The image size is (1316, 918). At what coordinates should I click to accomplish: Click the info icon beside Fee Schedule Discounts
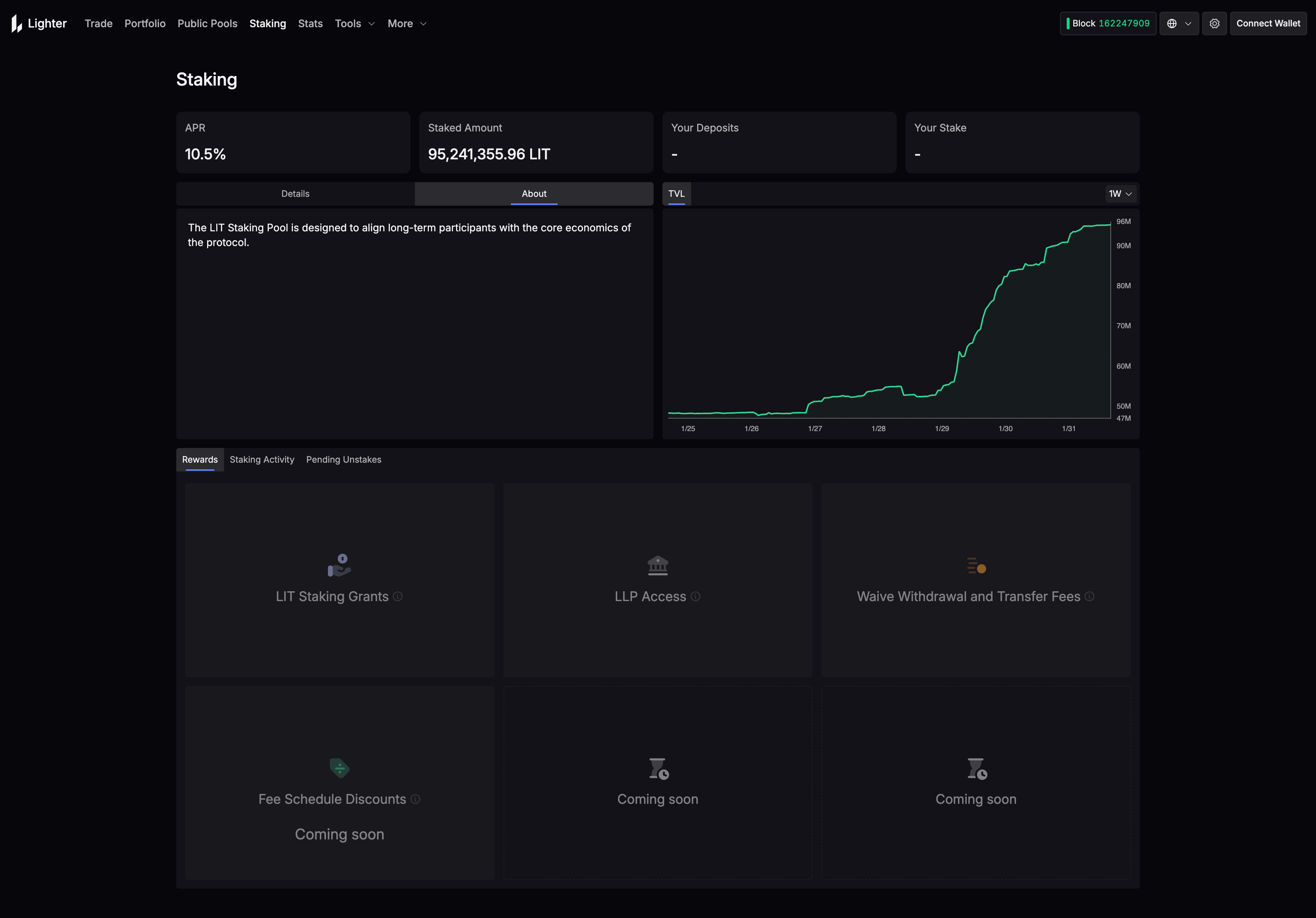(x=416, y=799)
